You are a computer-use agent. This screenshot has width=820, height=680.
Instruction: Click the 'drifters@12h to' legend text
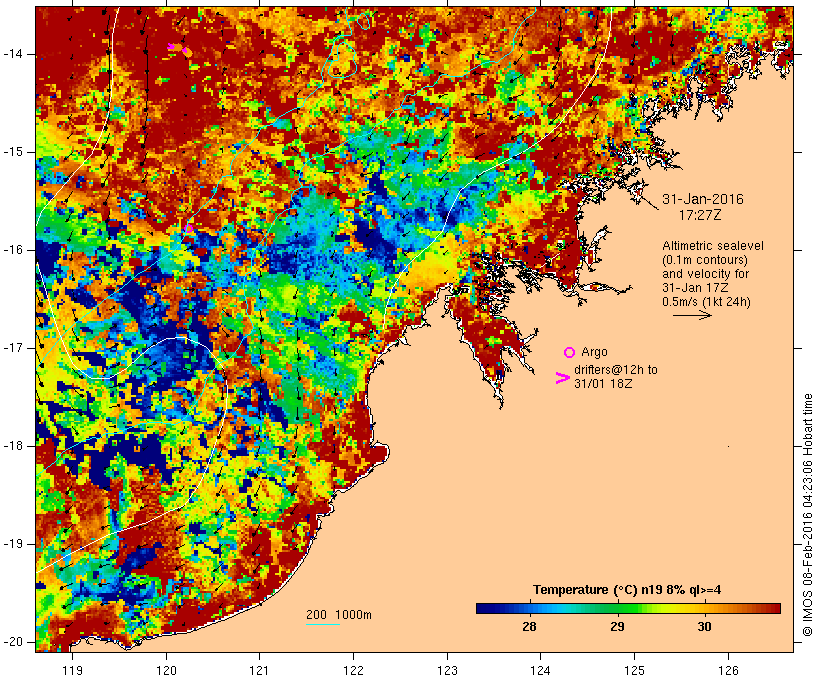(616, 370)
